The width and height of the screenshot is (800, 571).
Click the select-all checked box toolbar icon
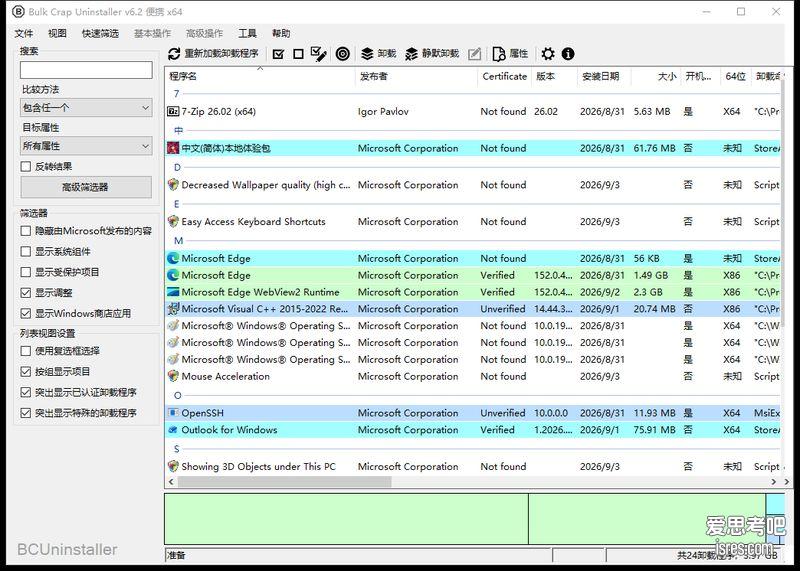pyautogui.click(x=279, y=54)
